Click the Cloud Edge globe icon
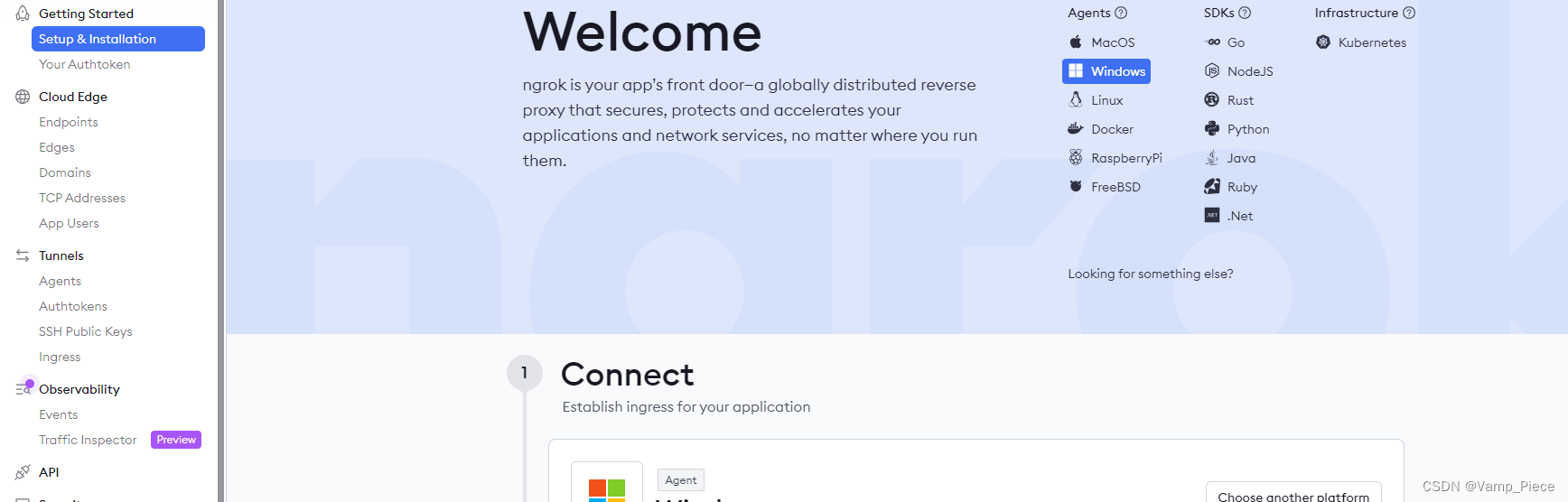 pyautogui.click(x=23, y=97)
